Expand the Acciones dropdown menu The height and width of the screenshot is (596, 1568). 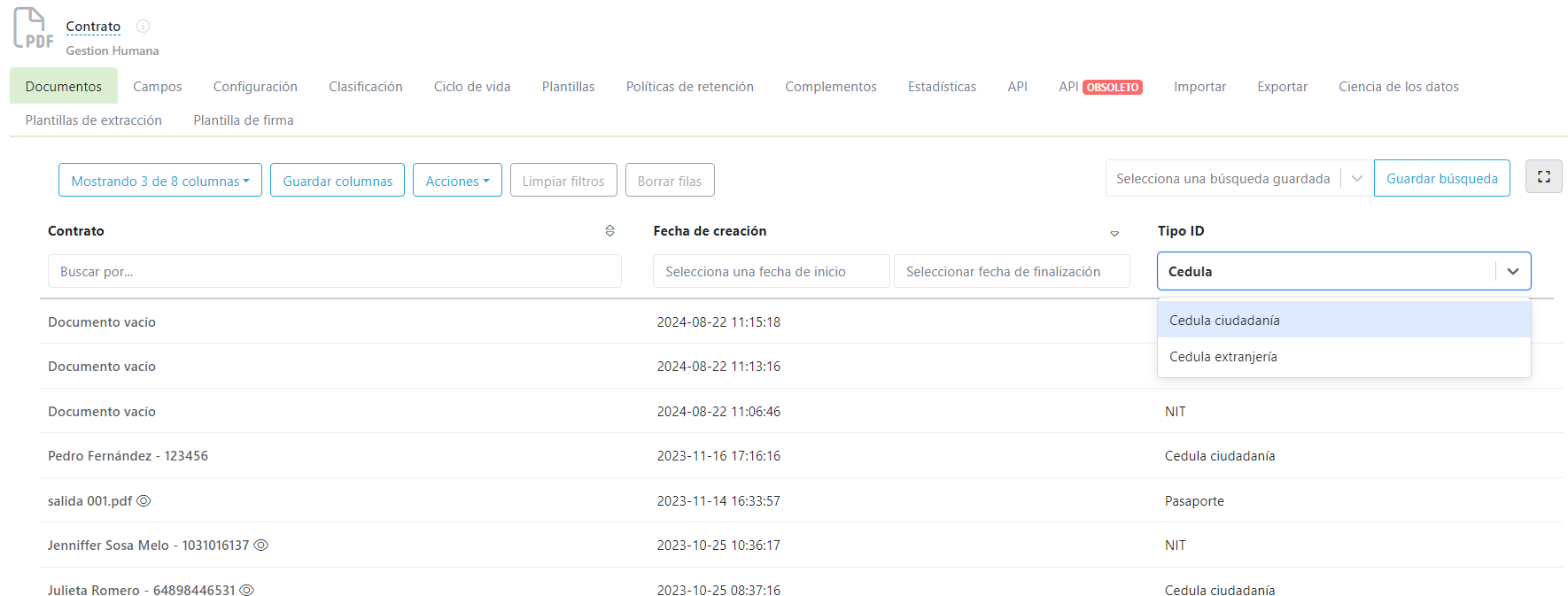[x=457, y=181]
